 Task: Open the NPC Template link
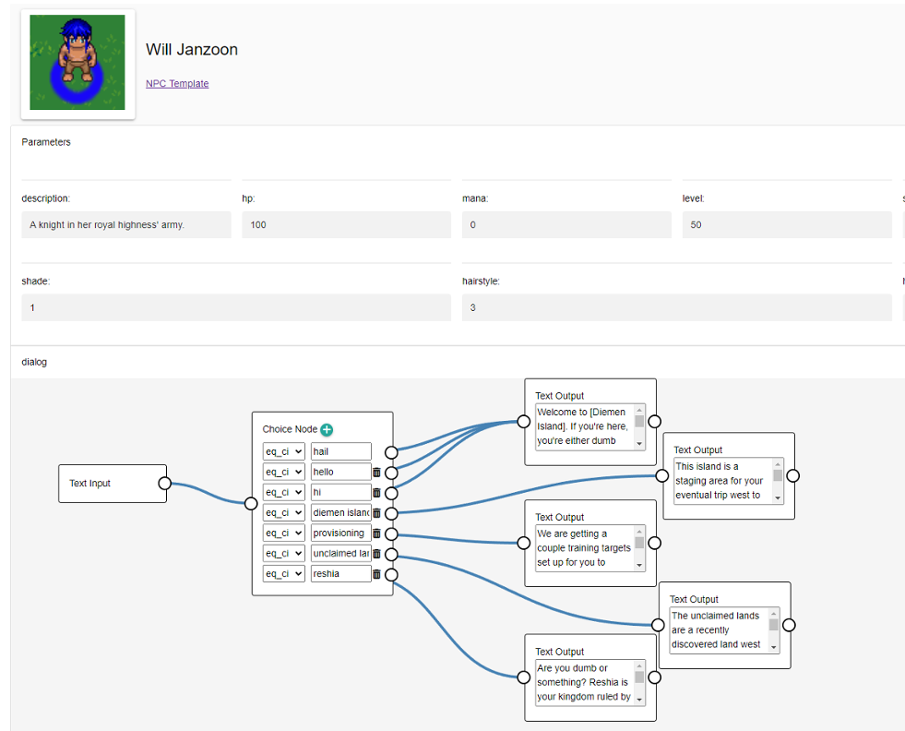click(177, 83)
